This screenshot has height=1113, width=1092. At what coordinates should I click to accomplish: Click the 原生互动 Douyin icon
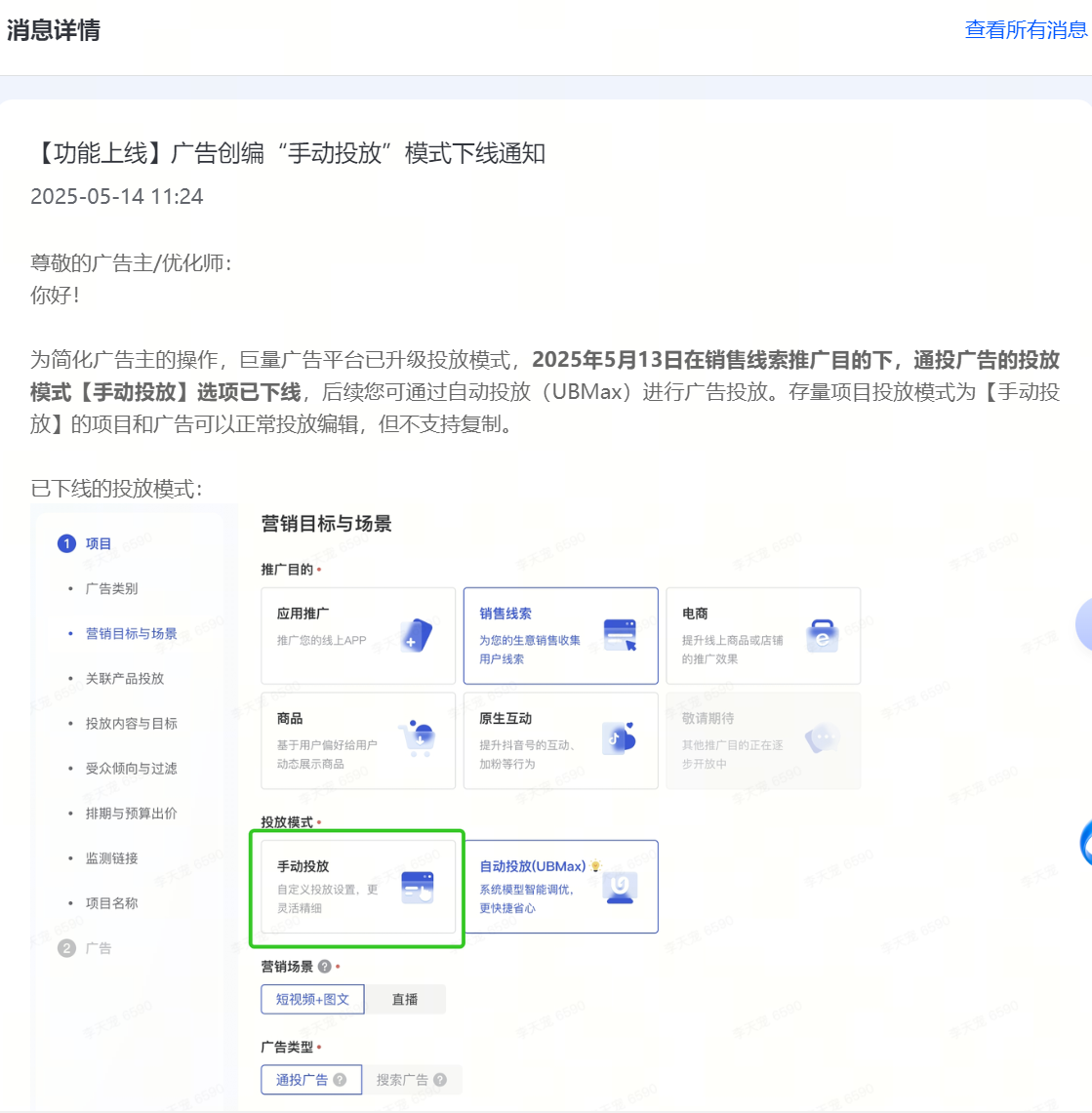point(620,739)
